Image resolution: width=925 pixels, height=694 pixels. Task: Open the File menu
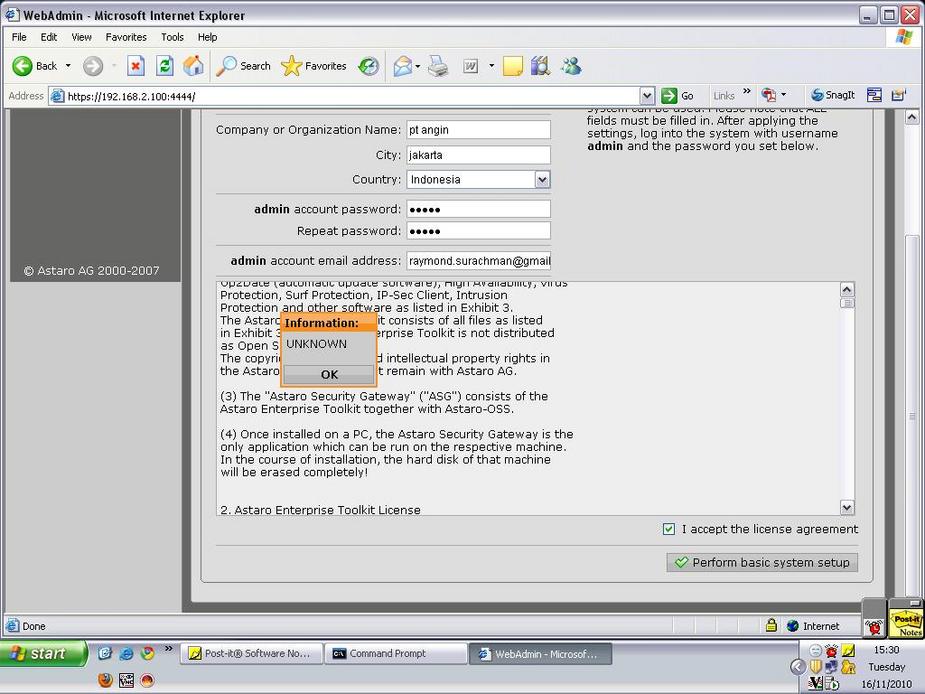pyautogui.click(x=19, y=37)
